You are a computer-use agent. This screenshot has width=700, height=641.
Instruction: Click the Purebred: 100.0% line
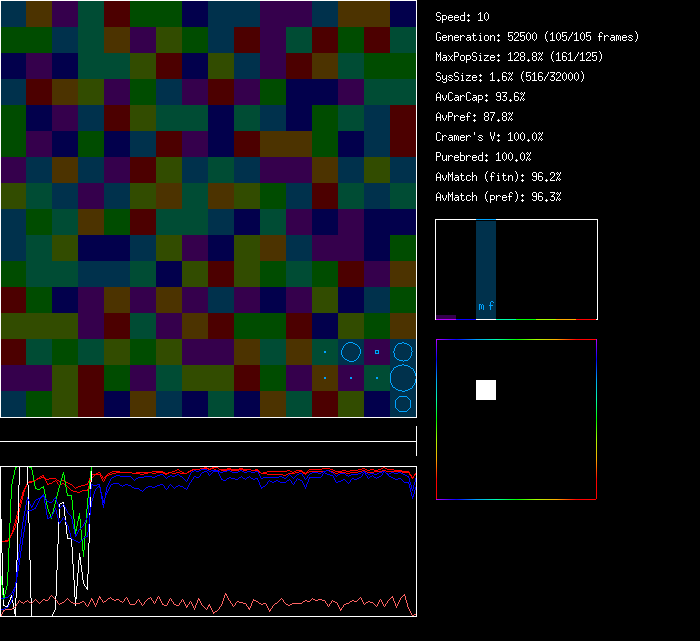point(484,157)
